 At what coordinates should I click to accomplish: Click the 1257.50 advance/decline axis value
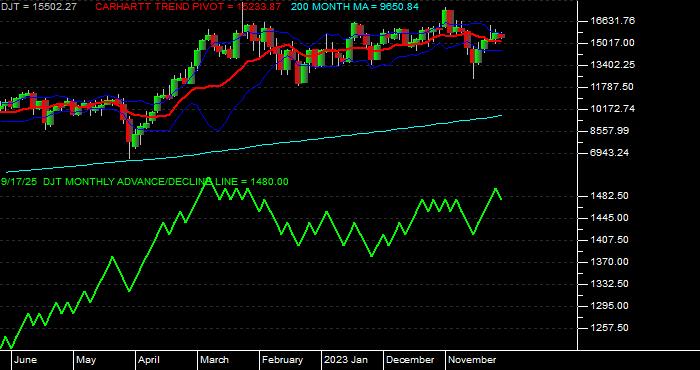pyautogui.click(x=609, y=328)
